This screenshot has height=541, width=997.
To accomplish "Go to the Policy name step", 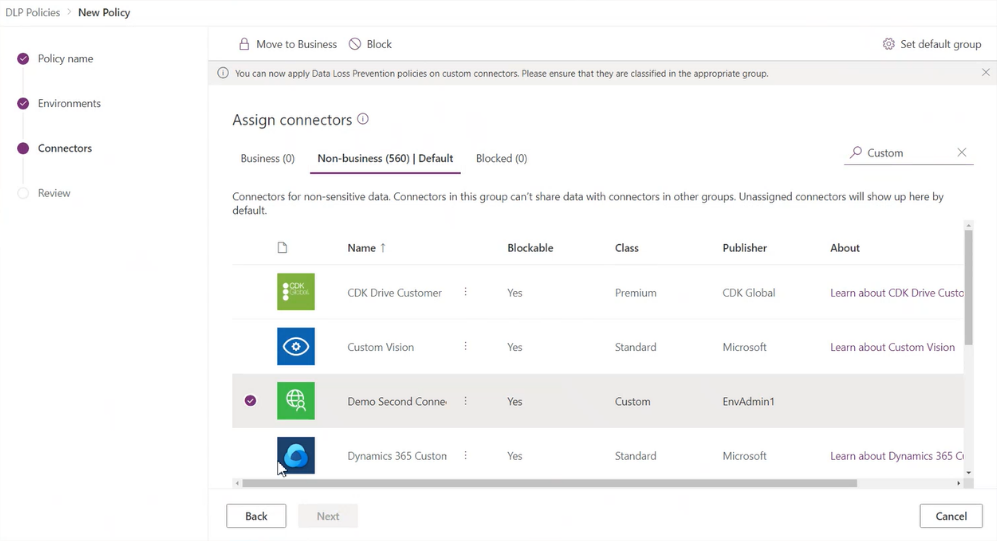I will (55, 58).
